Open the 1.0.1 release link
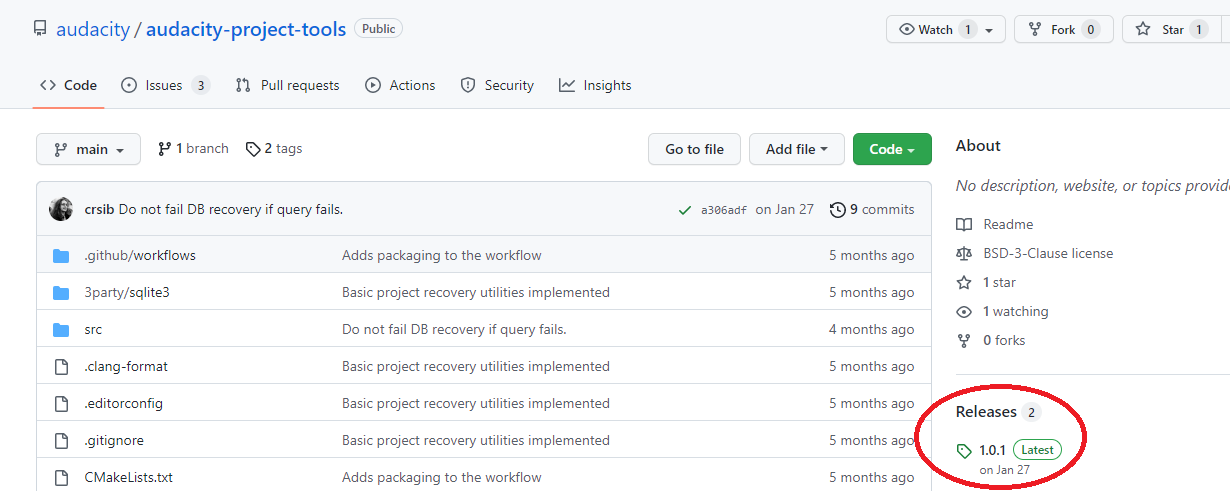Screen dimensions: 1230x491 click(x=992, y=450)
